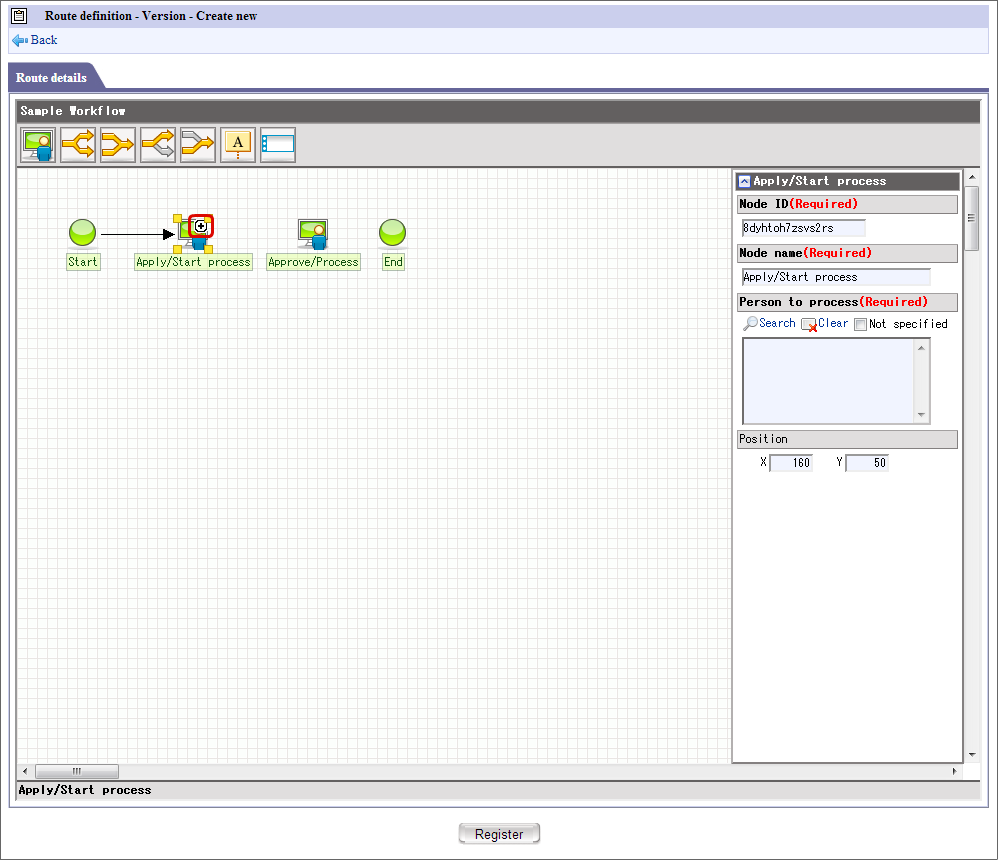Click inside the person to process list box

pos(828,381)
